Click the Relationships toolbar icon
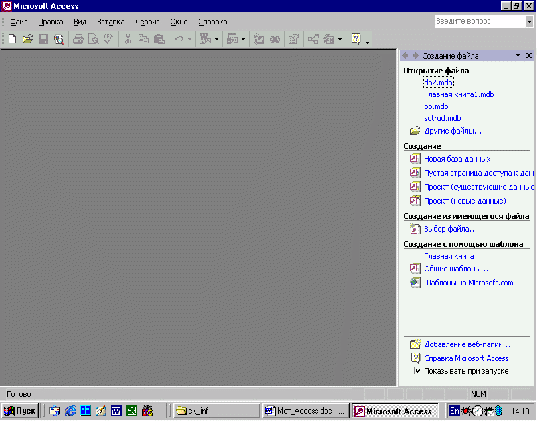Screen dimensions: 537x421 (x=313, y=39)
